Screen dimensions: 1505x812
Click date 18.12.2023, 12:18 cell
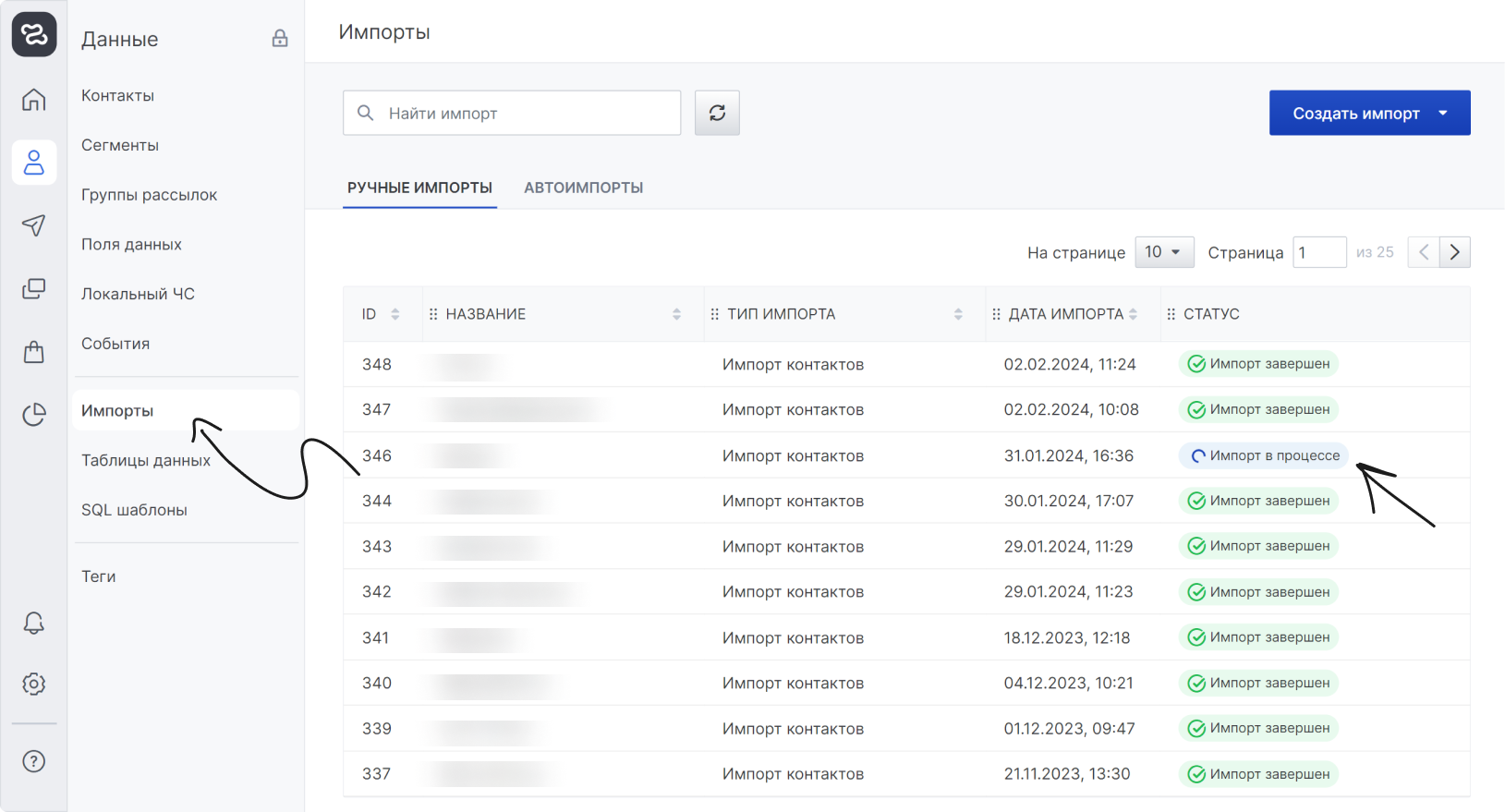click(1067, 637)
